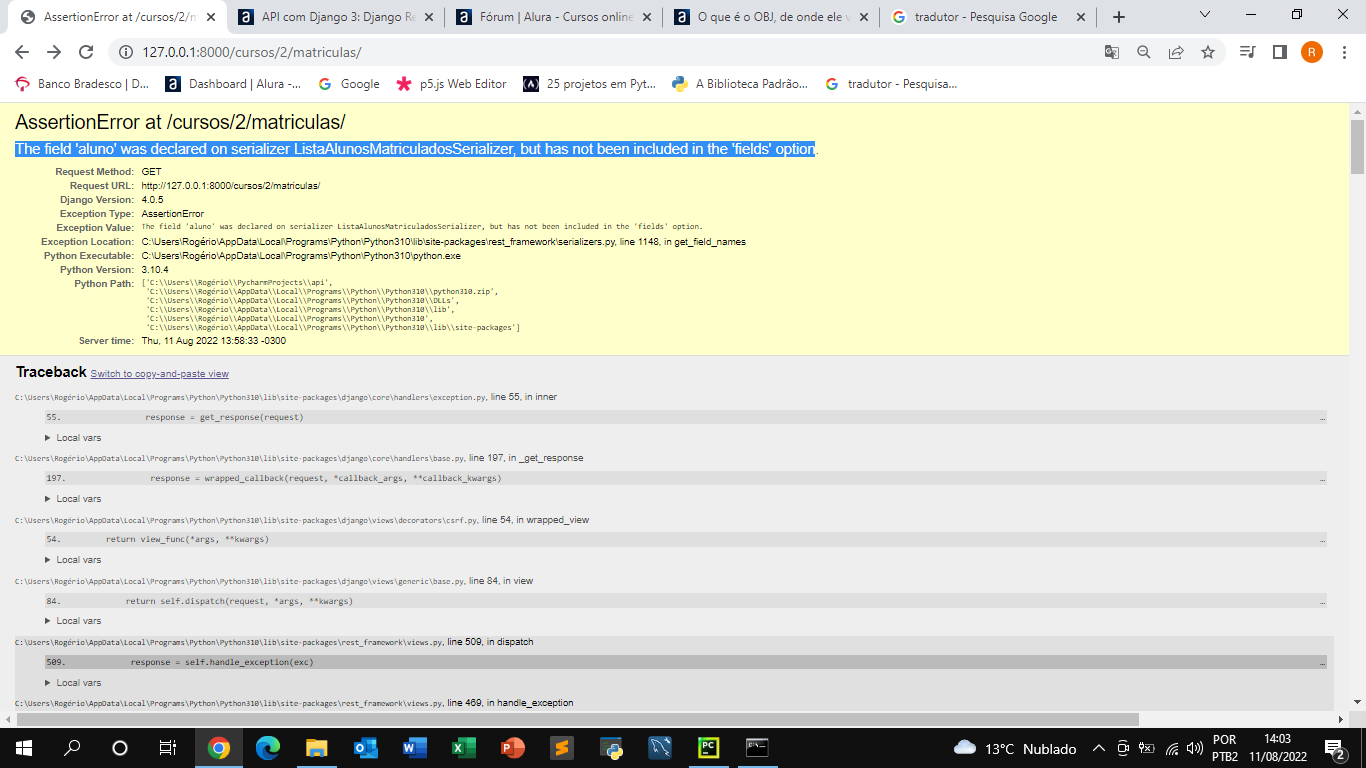The width and height of the screenshot is (1366, 768).
Task: Click code line 509 self.handle_exception(exc)
Action: point(685,662)
